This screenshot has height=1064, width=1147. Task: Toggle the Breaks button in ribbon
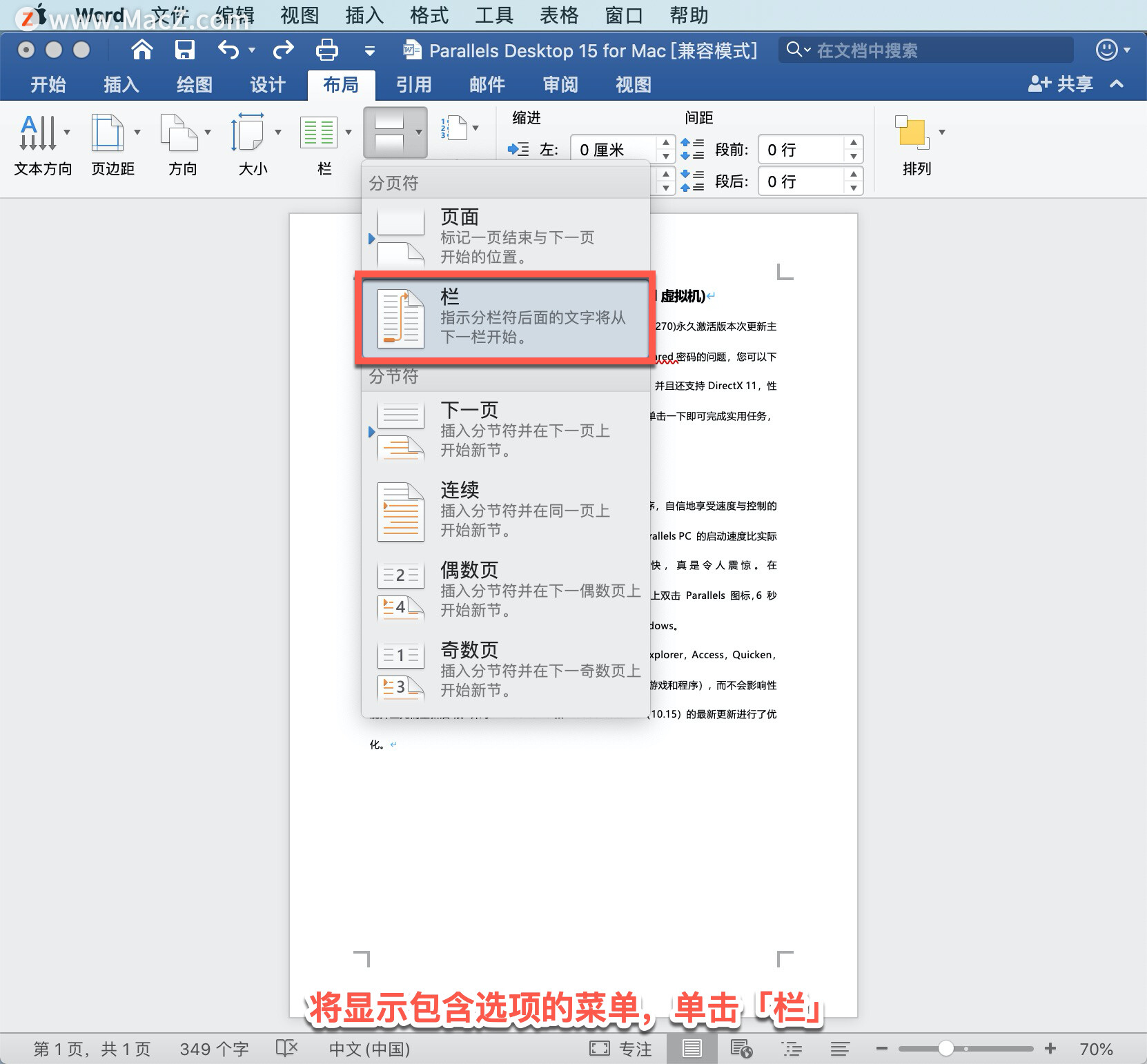pyautogui.click(x=395, y=132)
